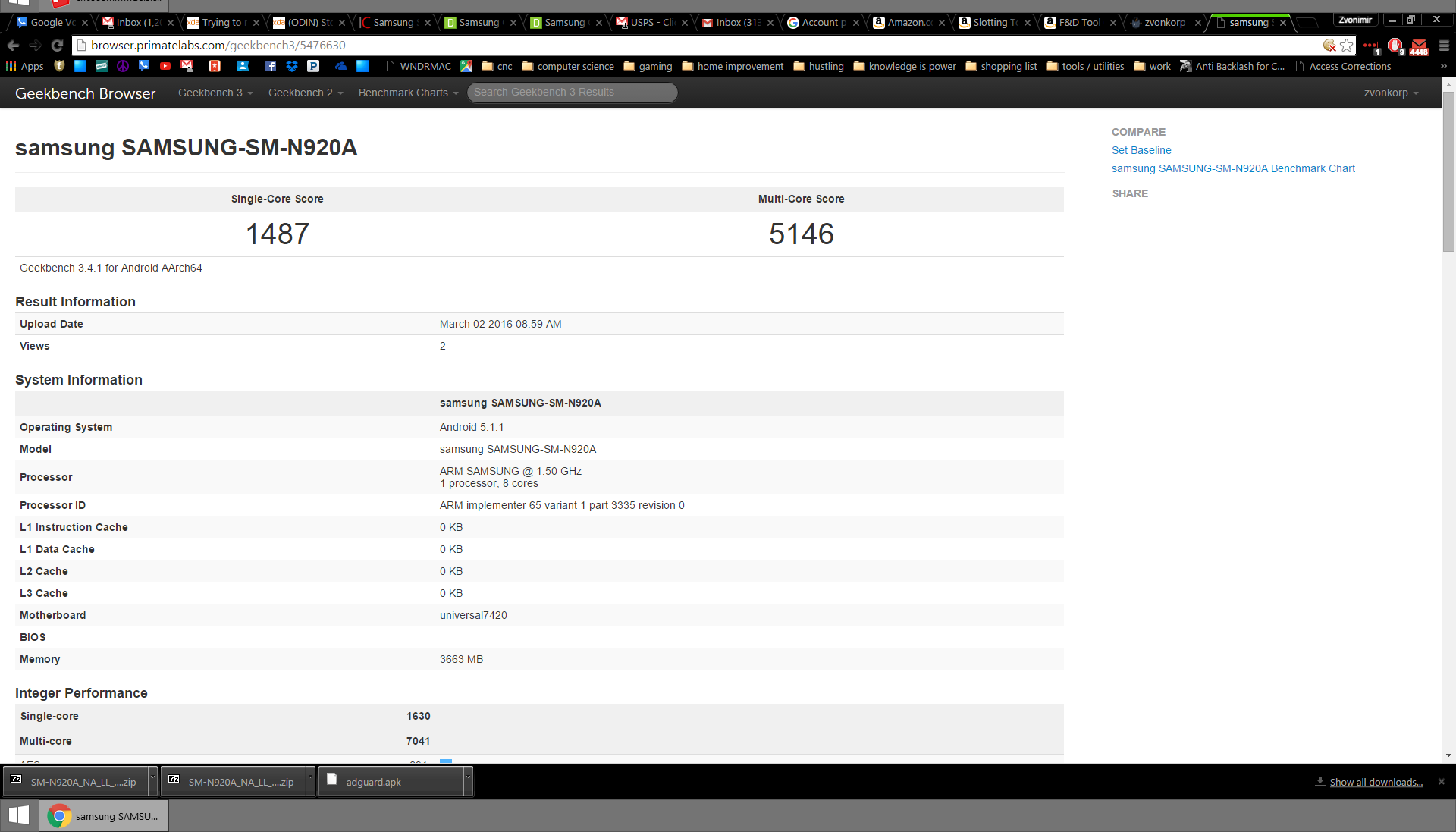Click Chrome taskbar button samsung SAMSU...

(104, 816)
